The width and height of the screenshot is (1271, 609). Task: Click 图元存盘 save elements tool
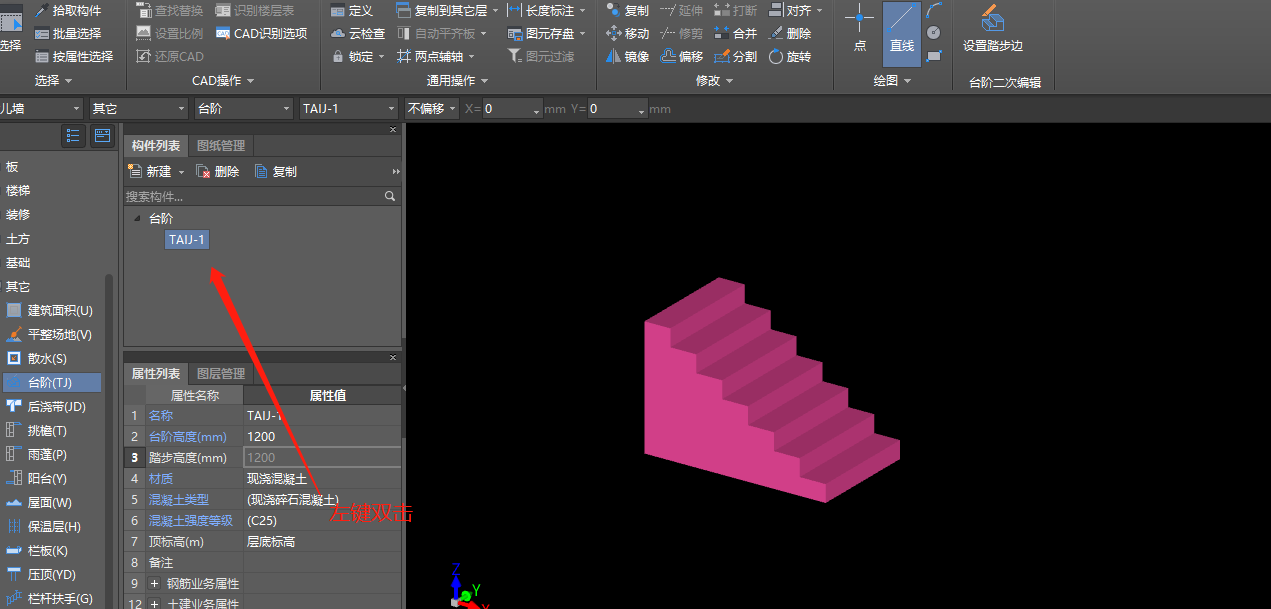(546, 33)
